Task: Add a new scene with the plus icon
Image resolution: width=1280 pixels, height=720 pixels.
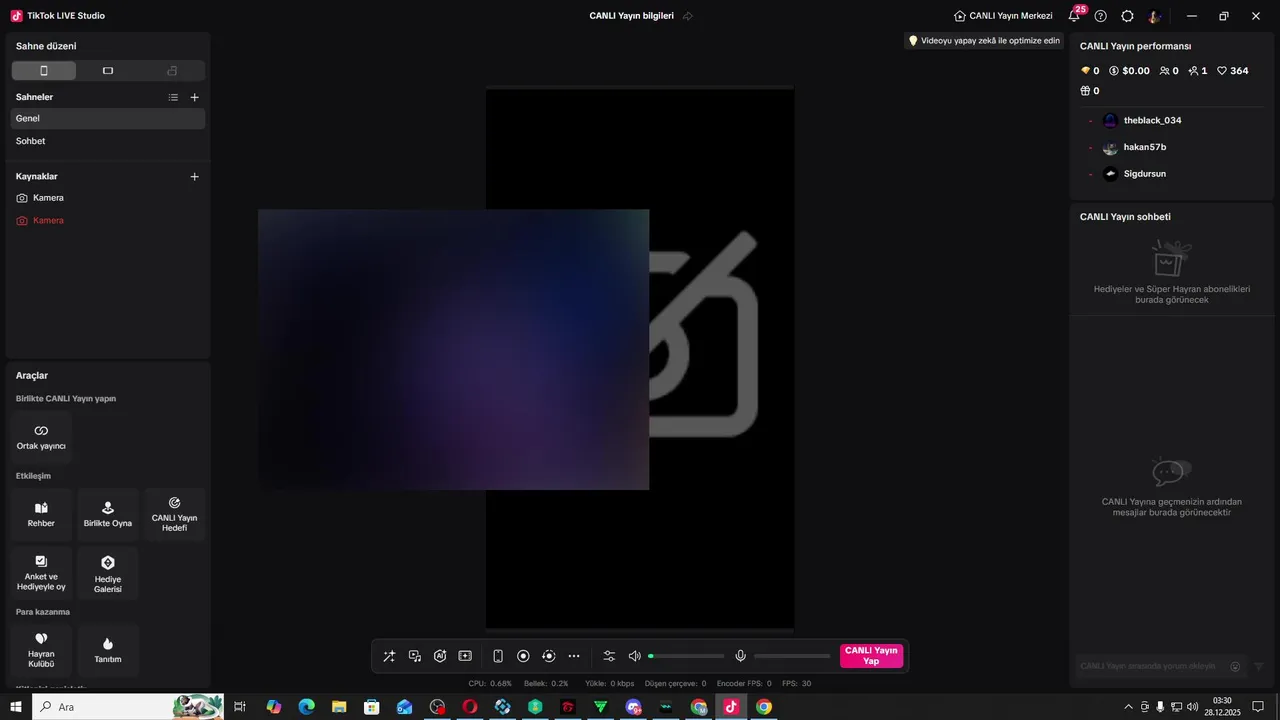Action: 195,97
